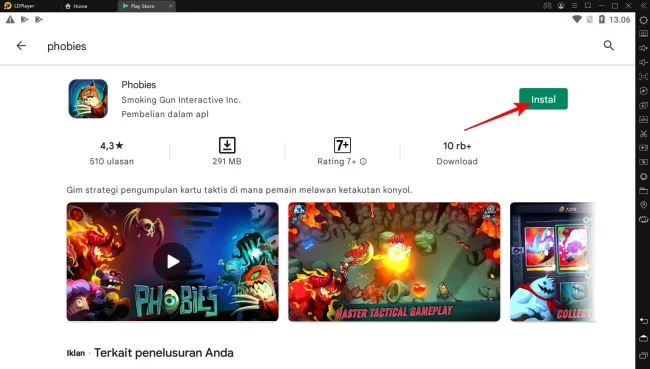
Task: Click the phobies search text field
Action: [67, 46]
